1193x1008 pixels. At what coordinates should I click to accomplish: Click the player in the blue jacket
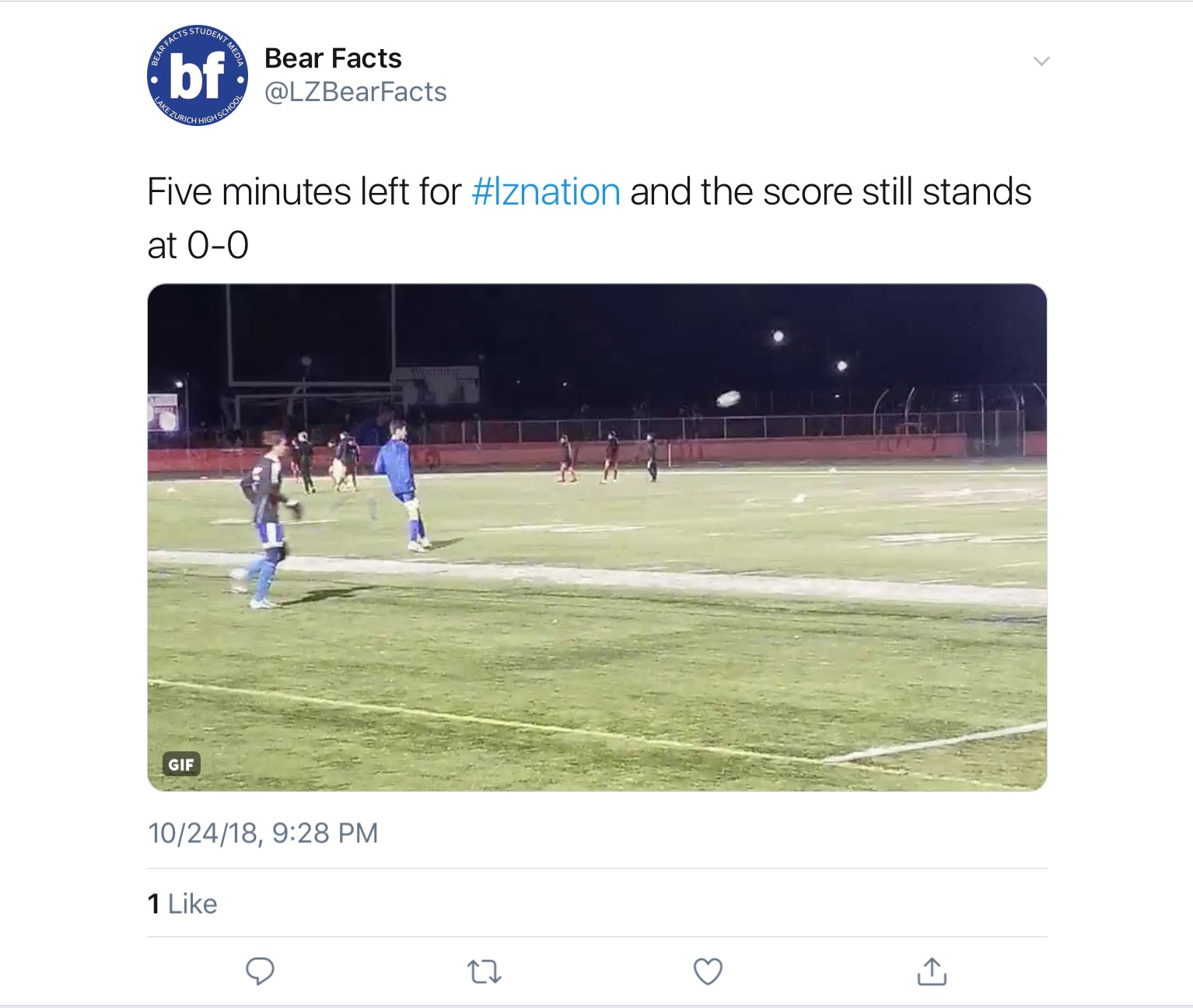click(400, 482)
